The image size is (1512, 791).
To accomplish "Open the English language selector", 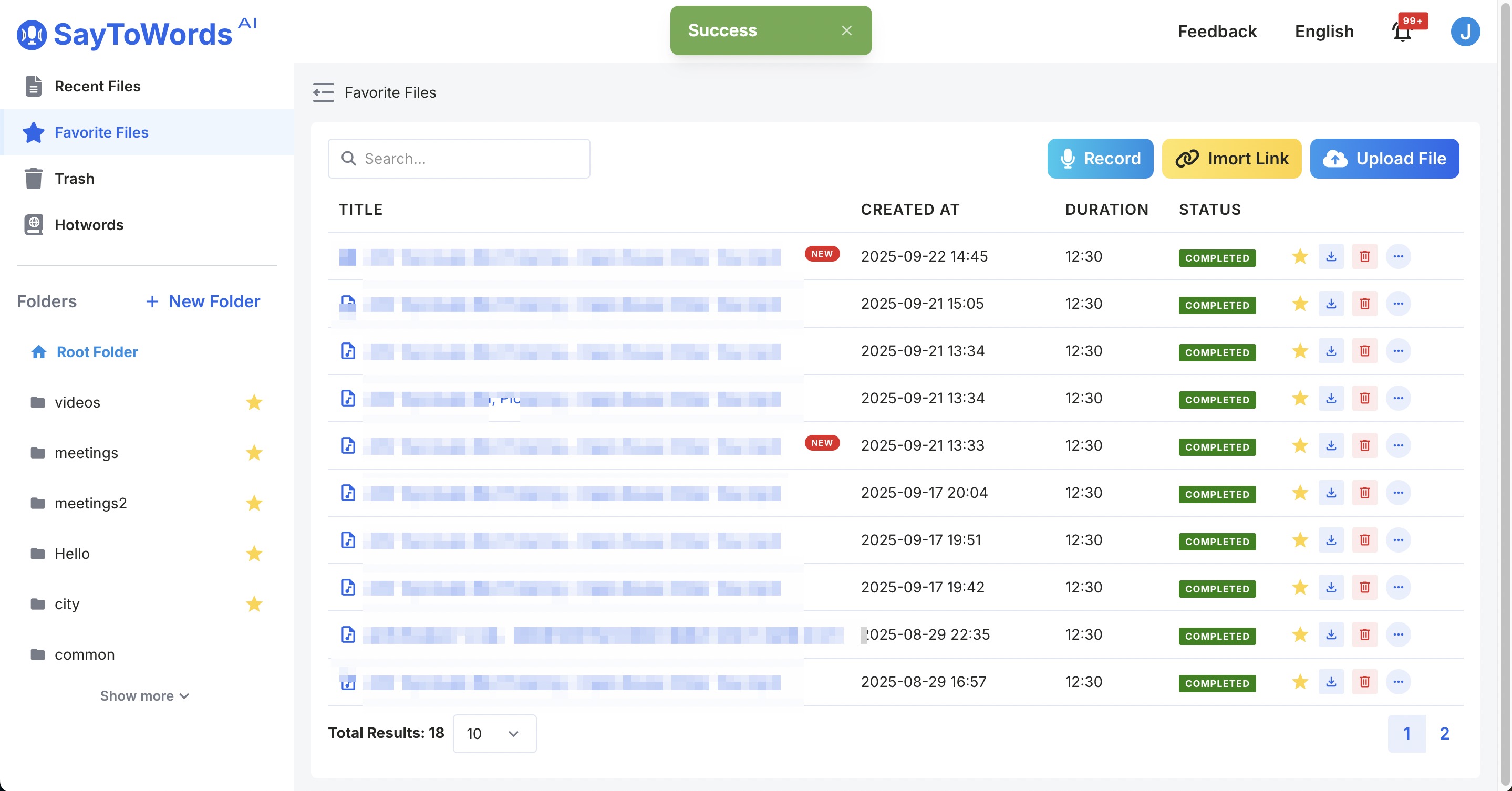I will pyautogui.click(x=1323, y=32).
